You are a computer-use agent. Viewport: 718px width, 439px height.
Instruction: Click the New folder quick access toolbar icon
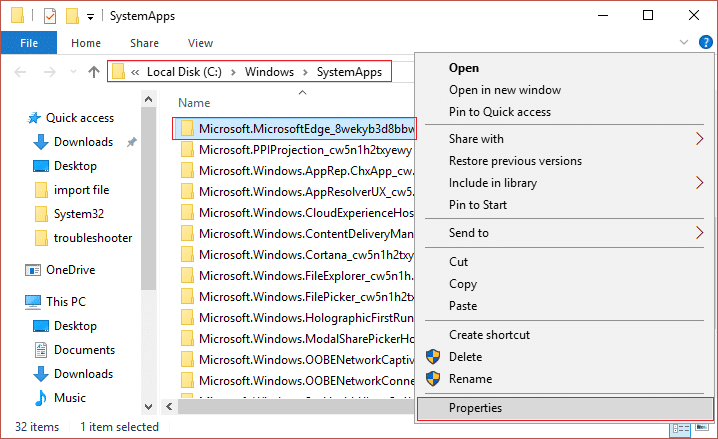72,16
